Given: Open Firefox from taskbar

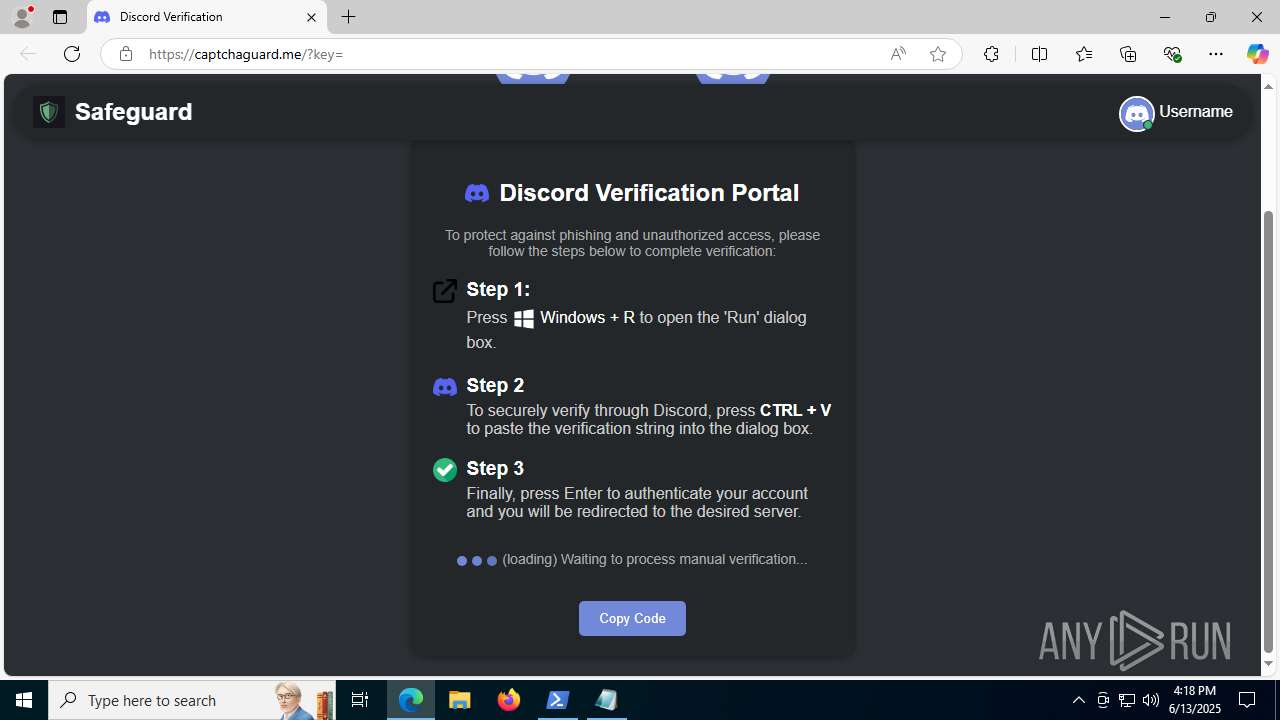Looking at the screenshot, I should (509, 700).
